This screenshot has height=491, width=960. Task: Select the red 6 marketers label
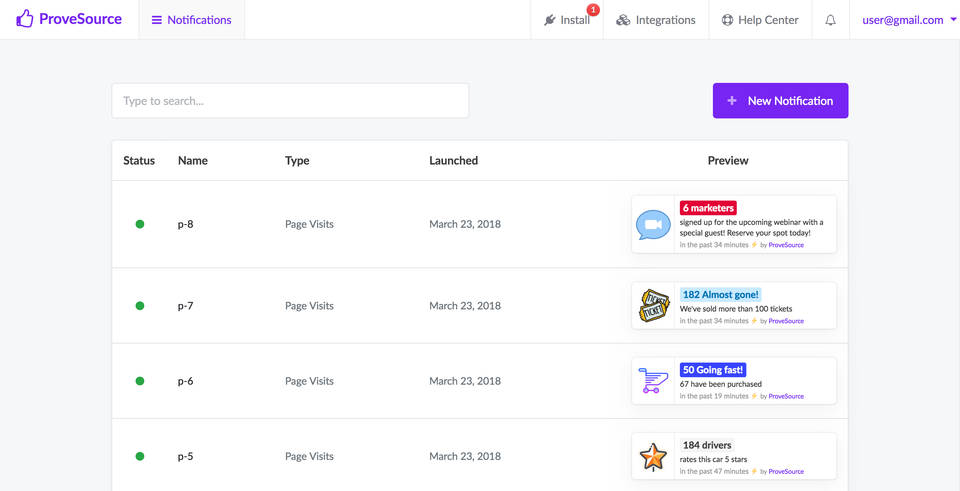point(708,208)
